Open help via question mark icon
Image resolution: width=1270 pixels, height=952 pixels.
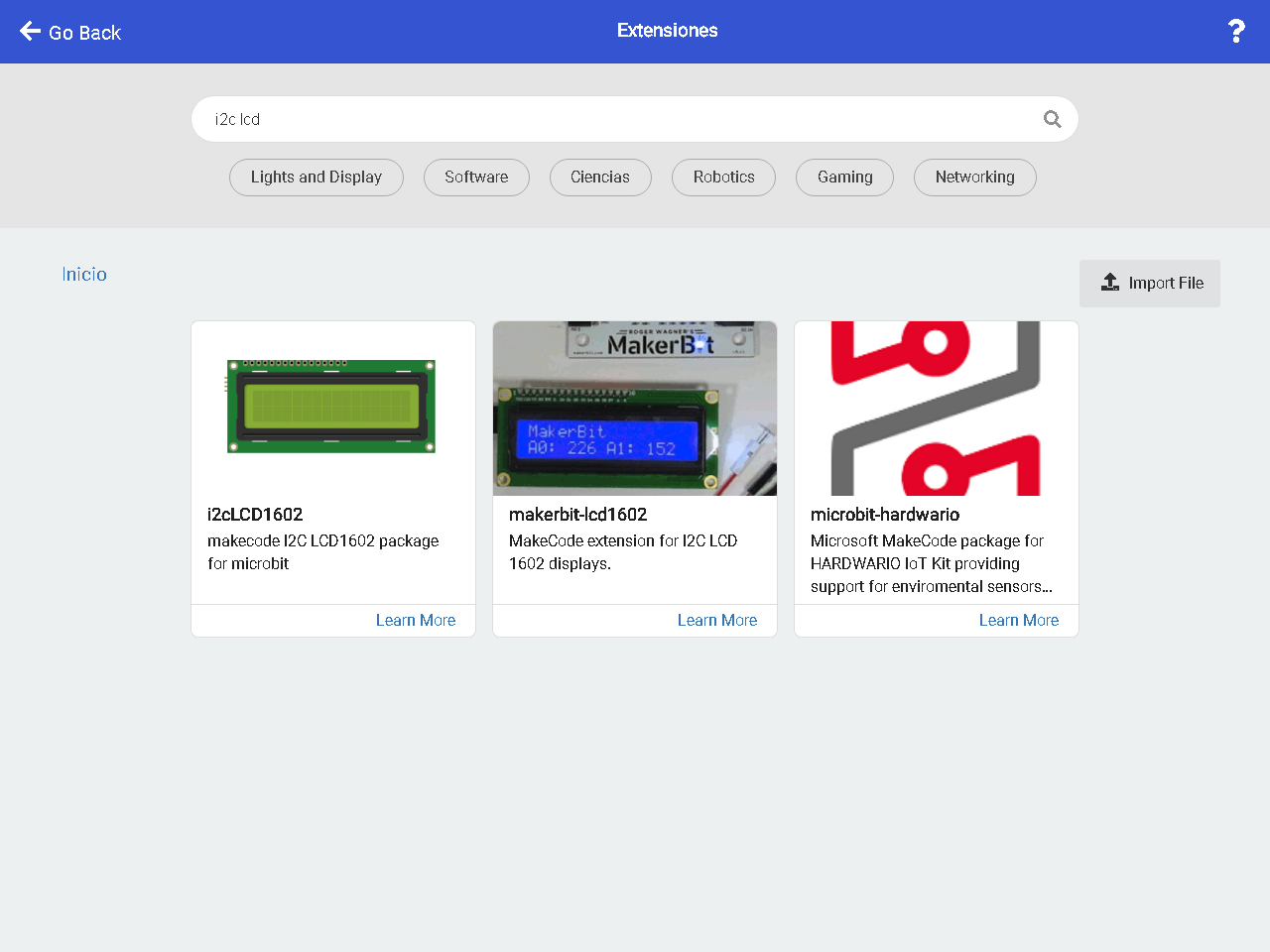point(1236,31)
